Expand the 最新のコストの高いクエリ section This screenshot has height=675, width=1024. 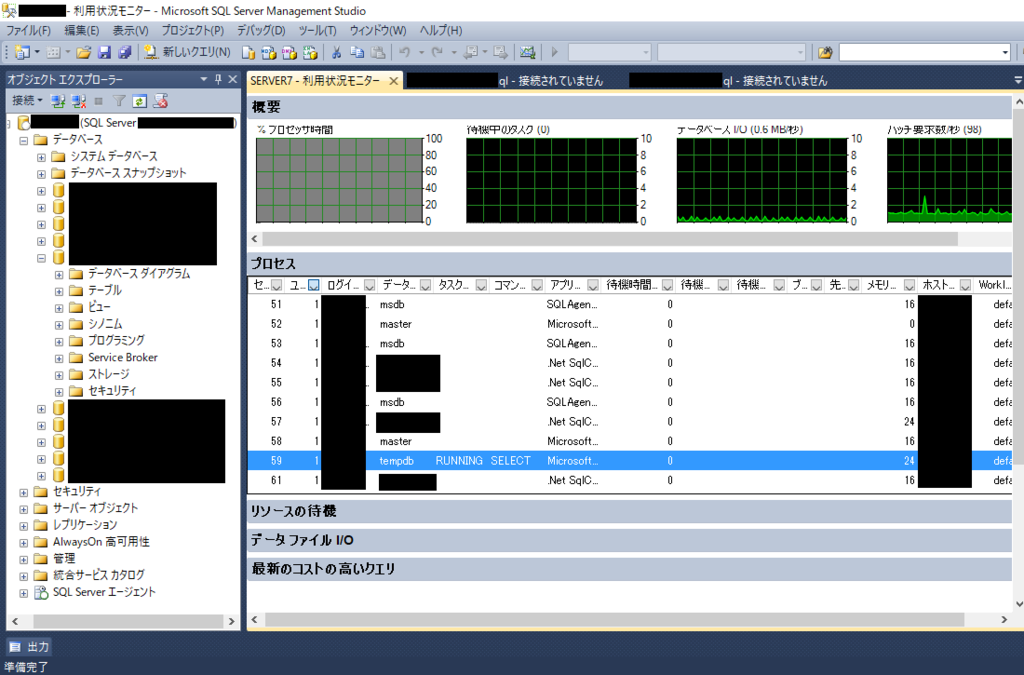(x=630, y=569)
